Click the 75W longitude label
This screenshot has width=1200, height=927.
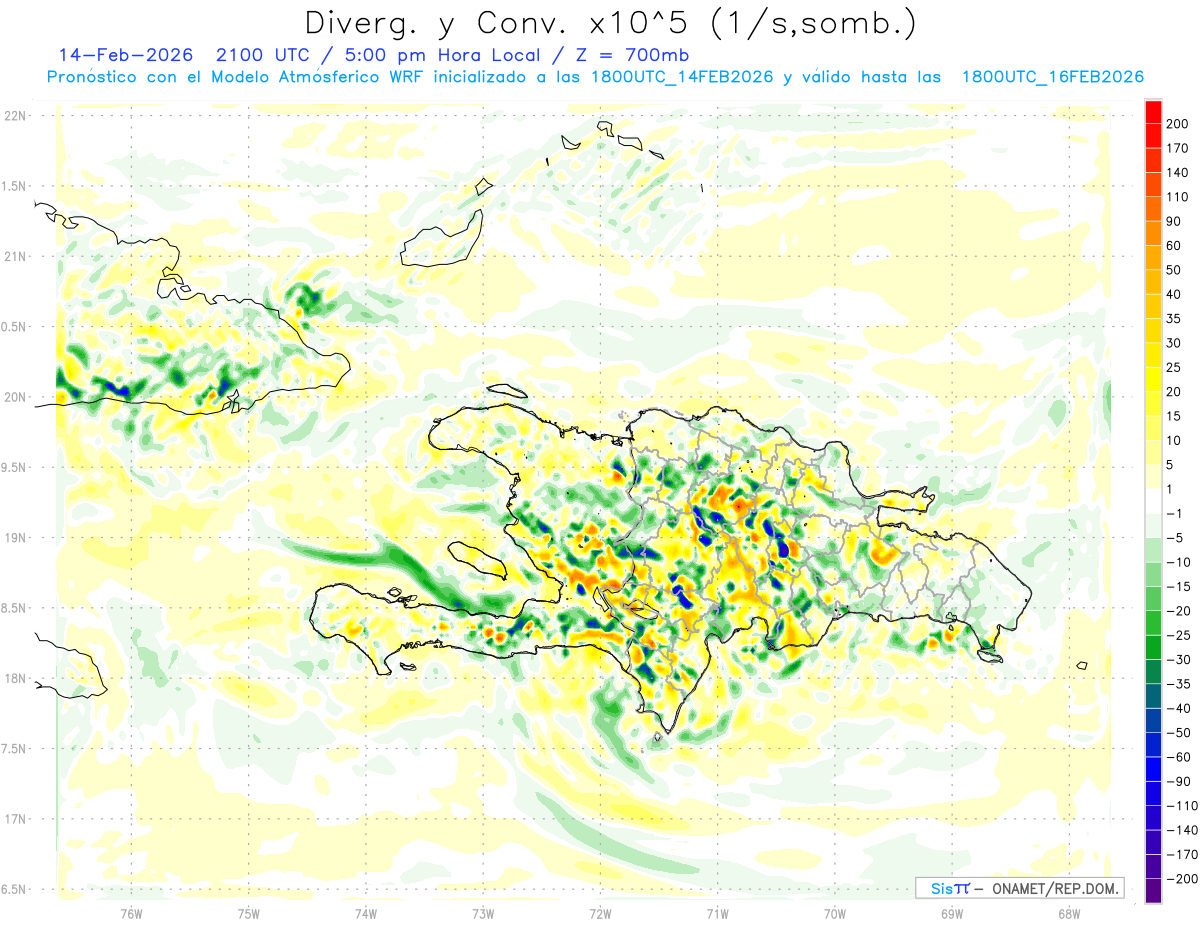tap(249, 913)
